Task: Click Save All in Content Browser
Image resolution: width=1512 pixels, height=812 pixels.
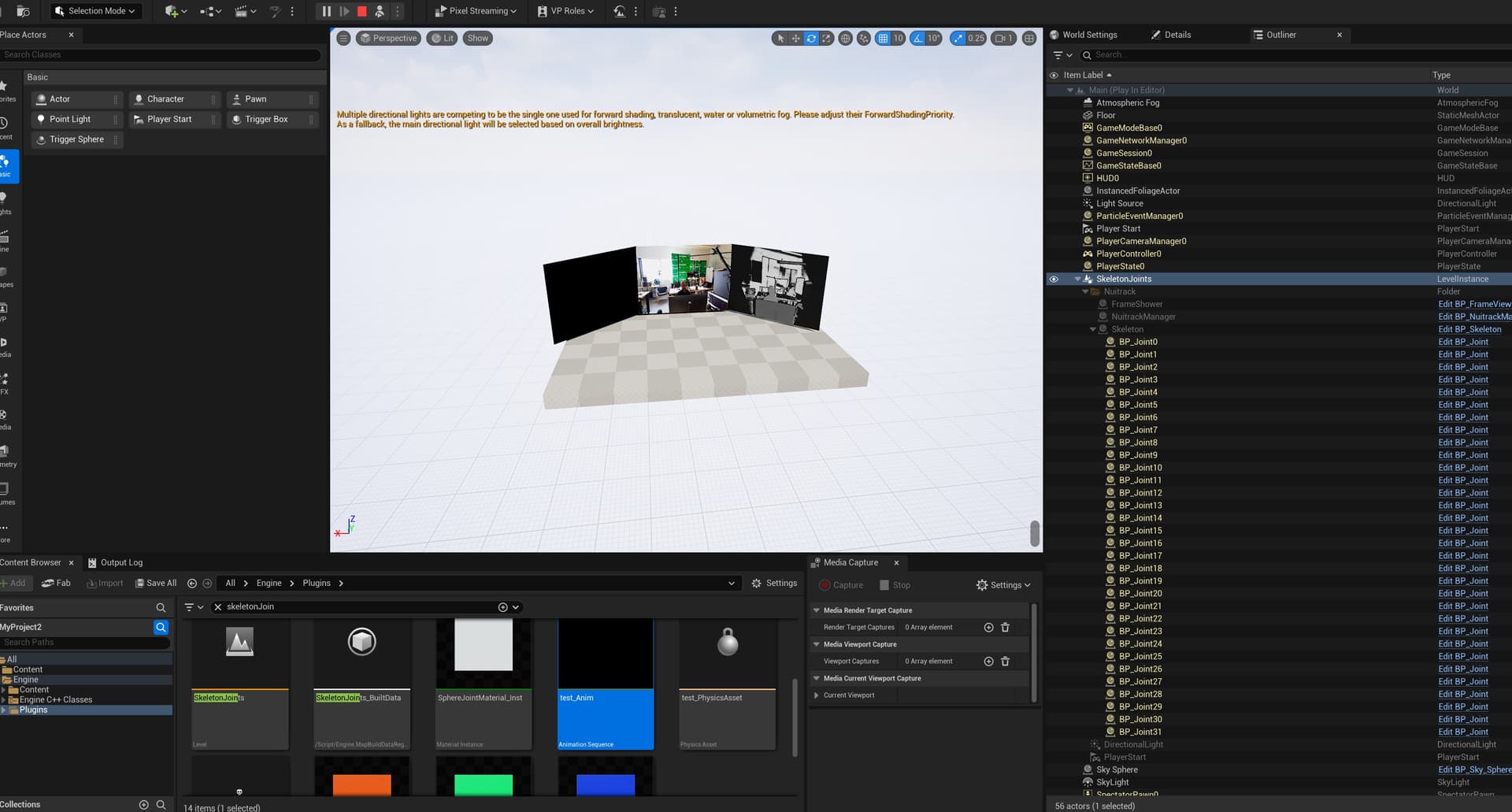Action: tap(155, 584)
